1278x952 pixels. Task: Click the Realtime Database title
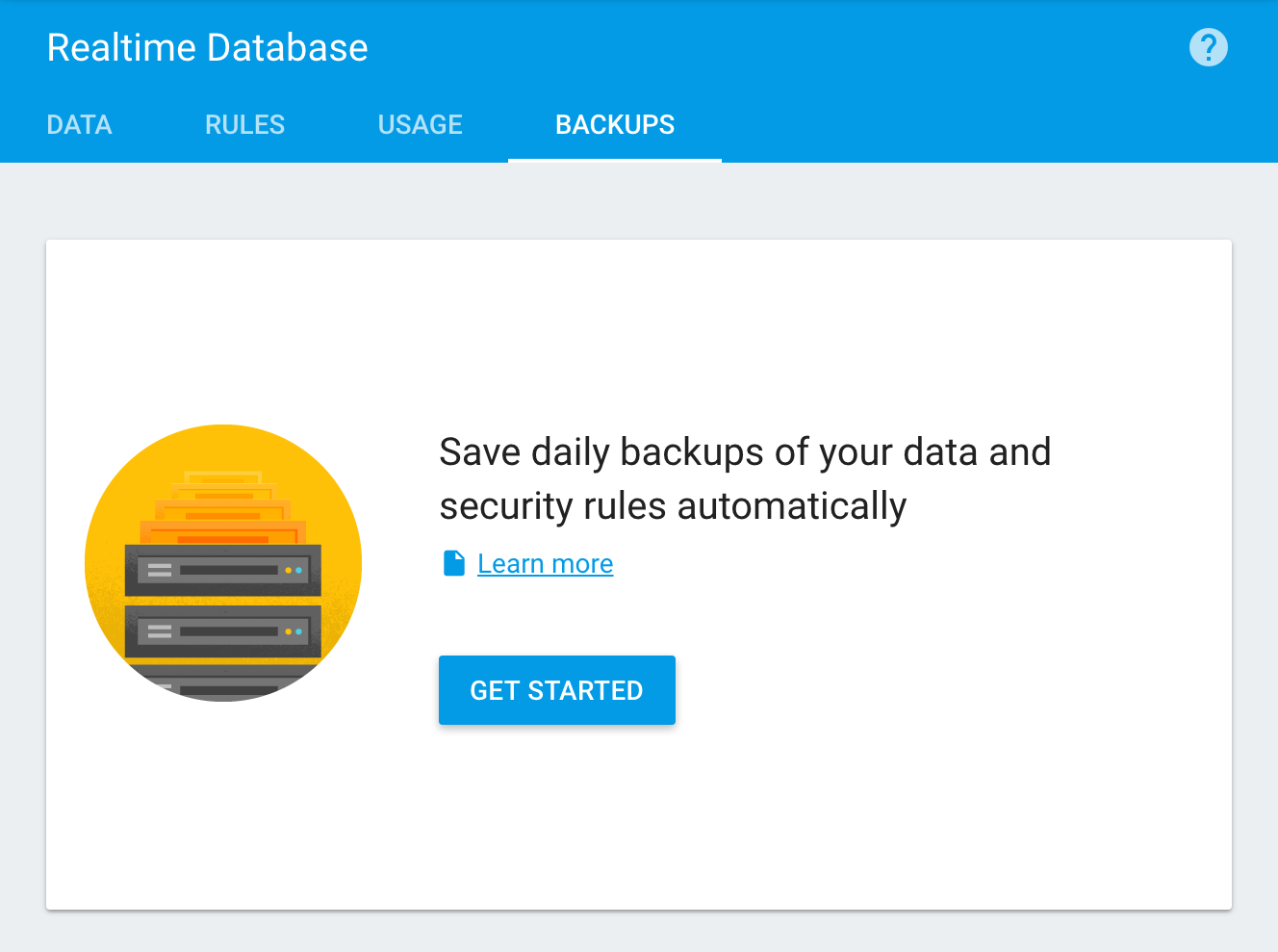tap(207, 47)
